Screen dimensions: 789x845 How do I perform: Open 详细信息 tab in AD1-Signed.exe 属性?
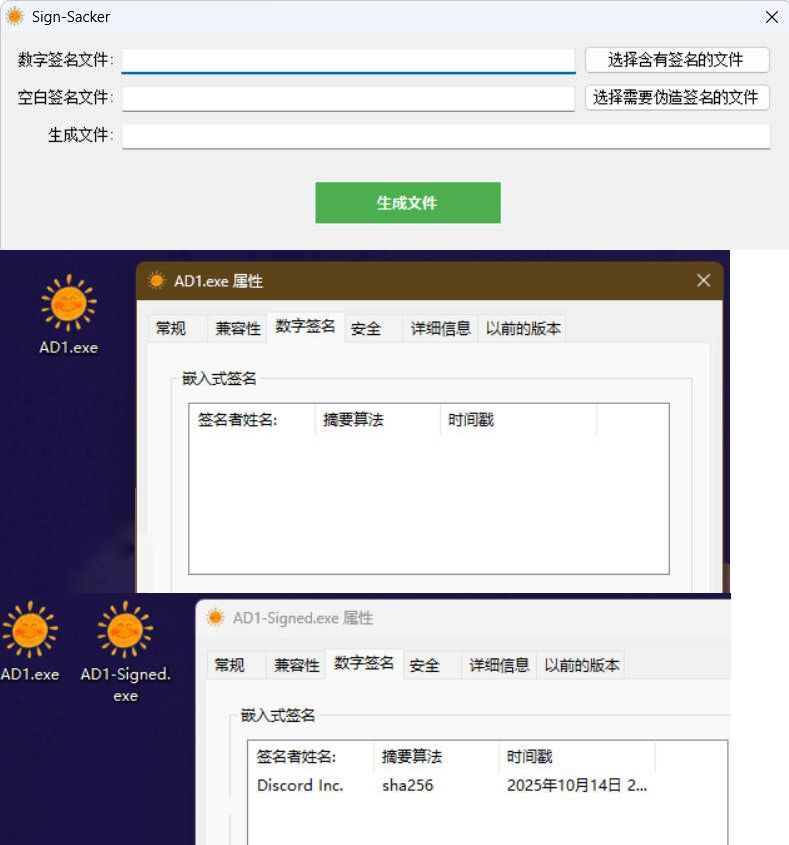click(x=499, y=665)
